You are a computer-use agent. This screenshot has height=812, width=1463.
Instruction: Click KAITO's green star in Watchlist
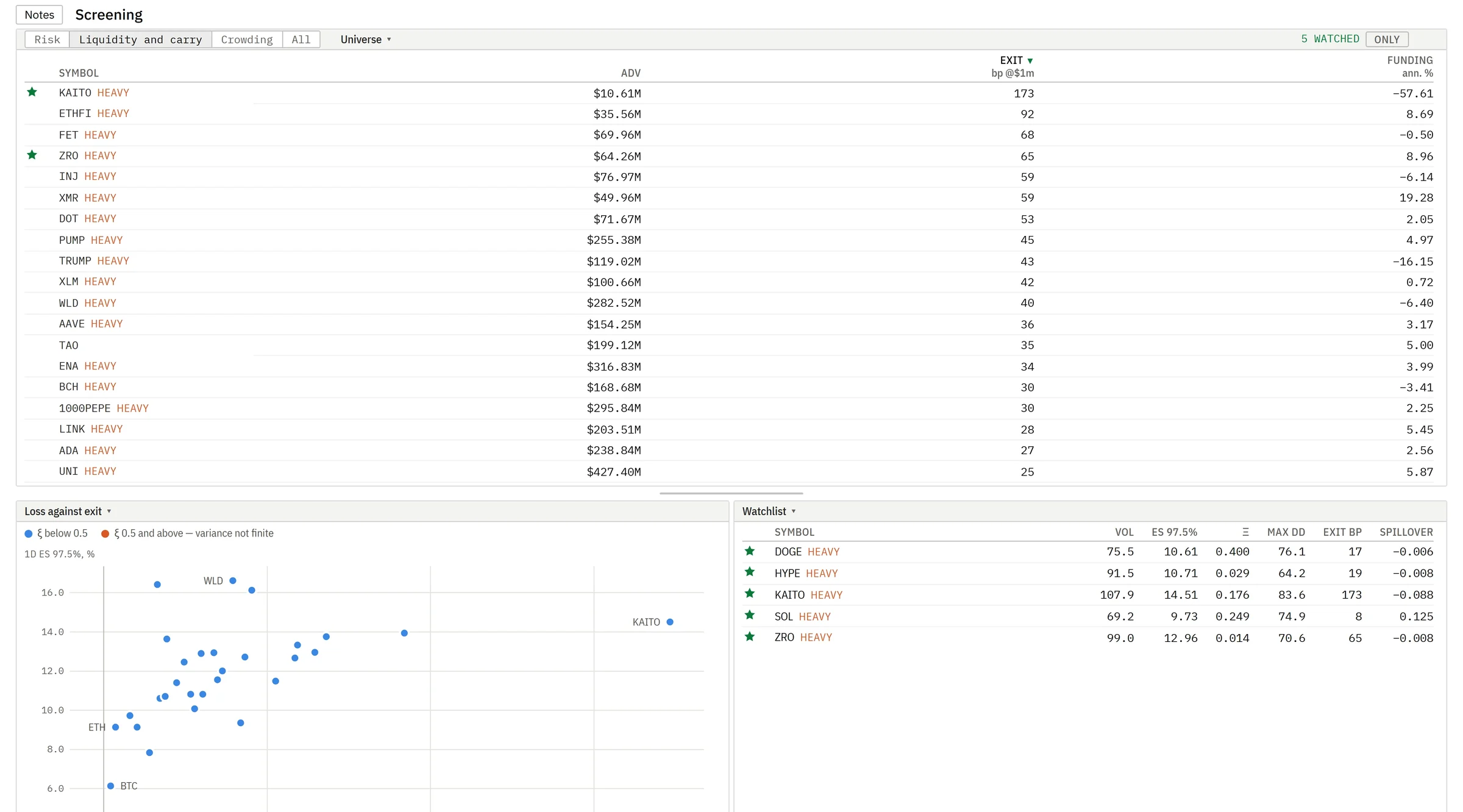(x=750, y=594)
